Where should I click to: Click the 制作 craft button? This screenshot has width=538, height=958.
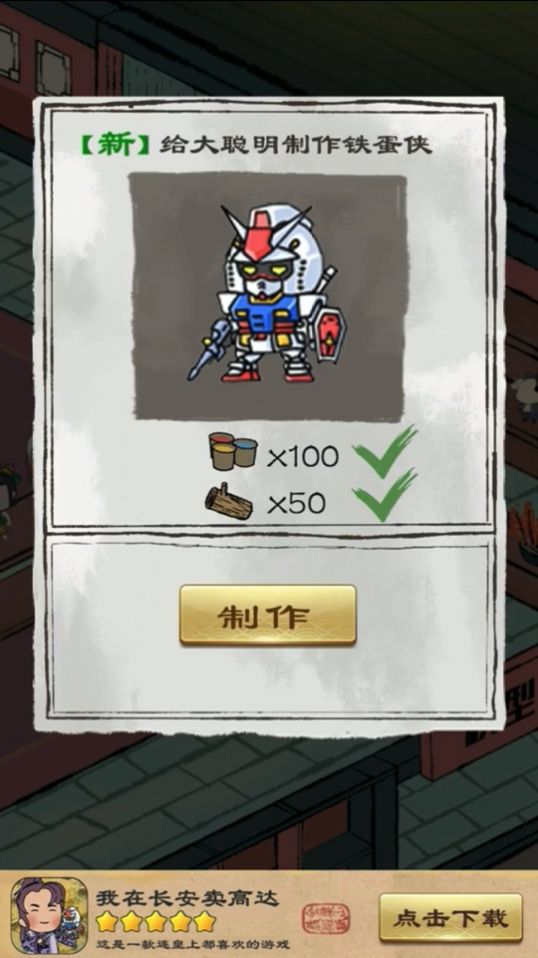[267, 616]
